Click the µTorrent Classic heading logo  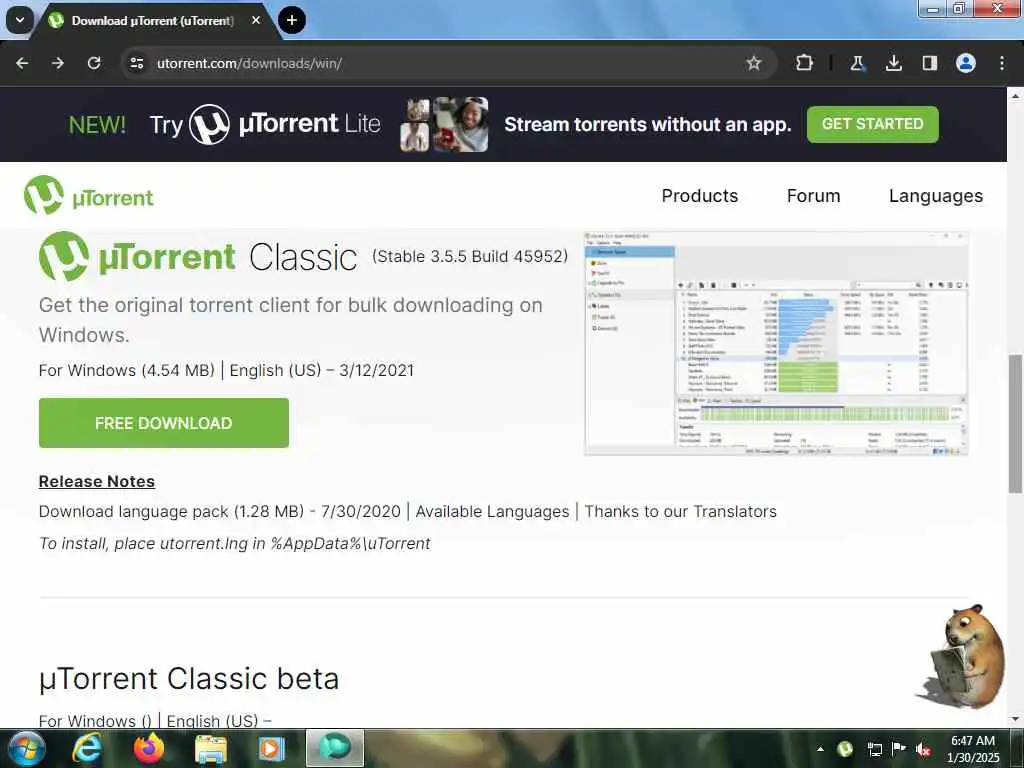point(198,257)
